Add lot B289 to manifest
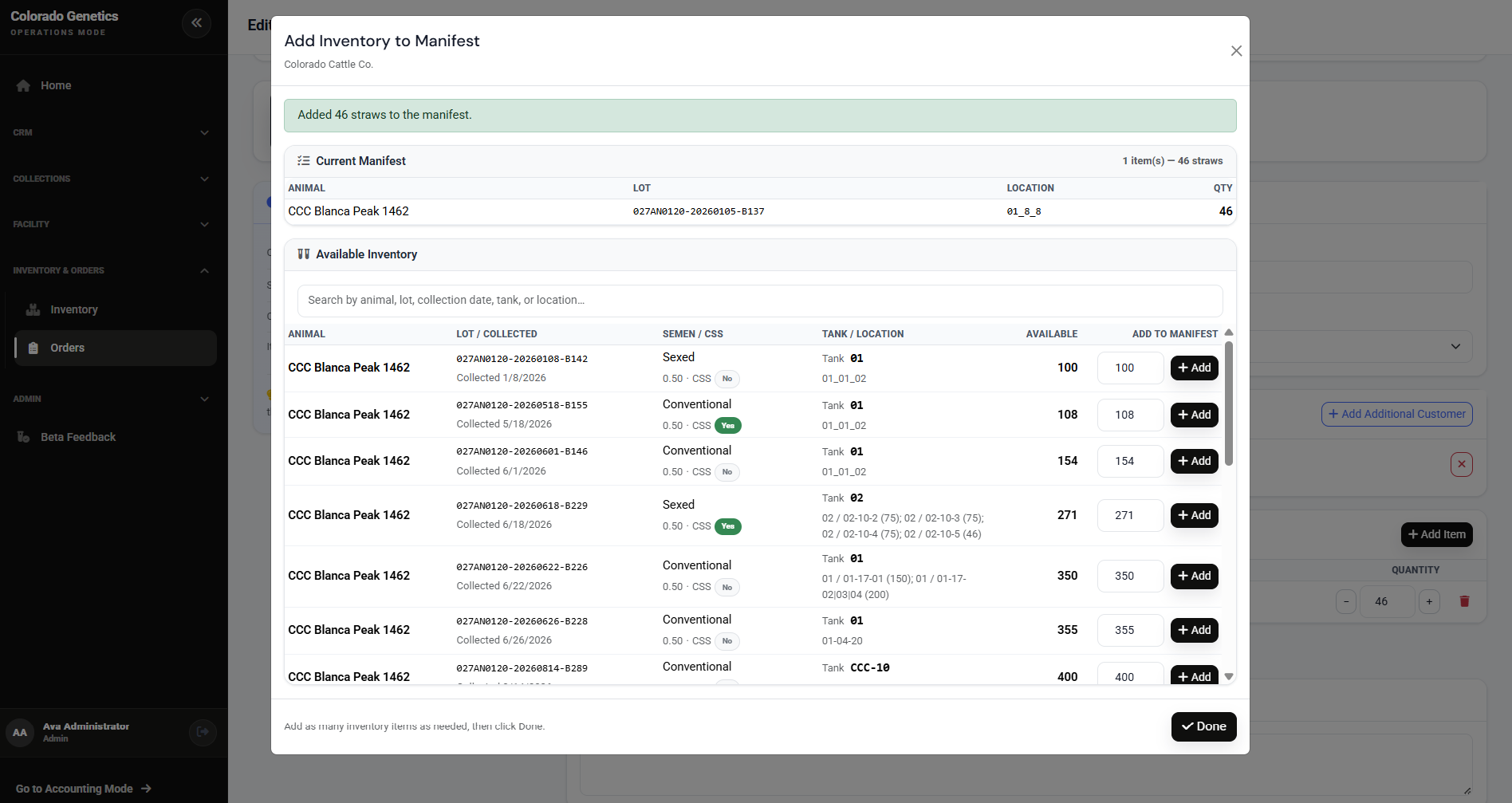 1194,675
